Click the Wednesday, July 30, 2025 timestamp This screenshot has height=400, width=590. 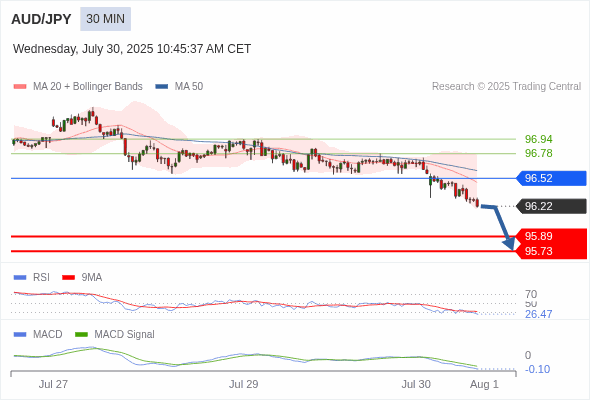tap(132, 49)
